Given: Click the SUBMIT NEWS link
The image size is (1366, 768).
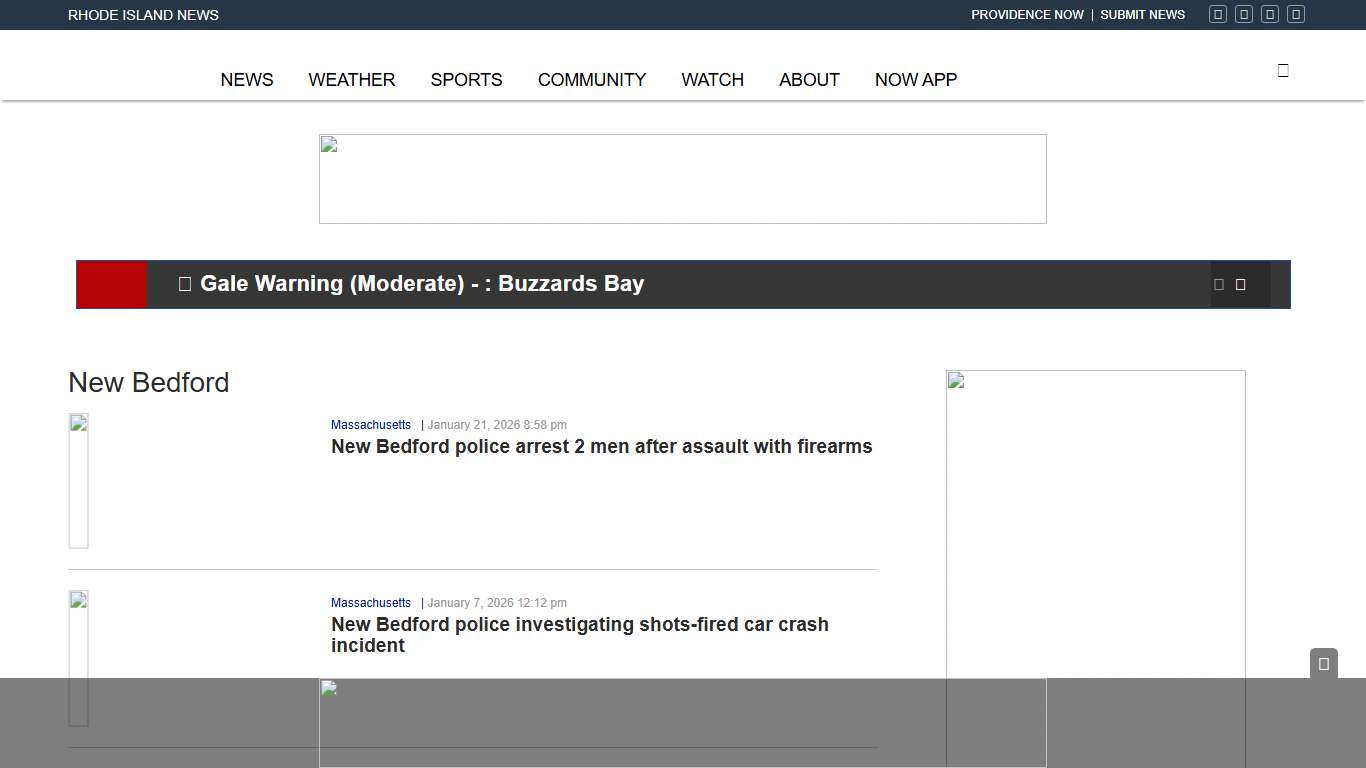Looking at the screenshot, I should tap(1142, 15).
